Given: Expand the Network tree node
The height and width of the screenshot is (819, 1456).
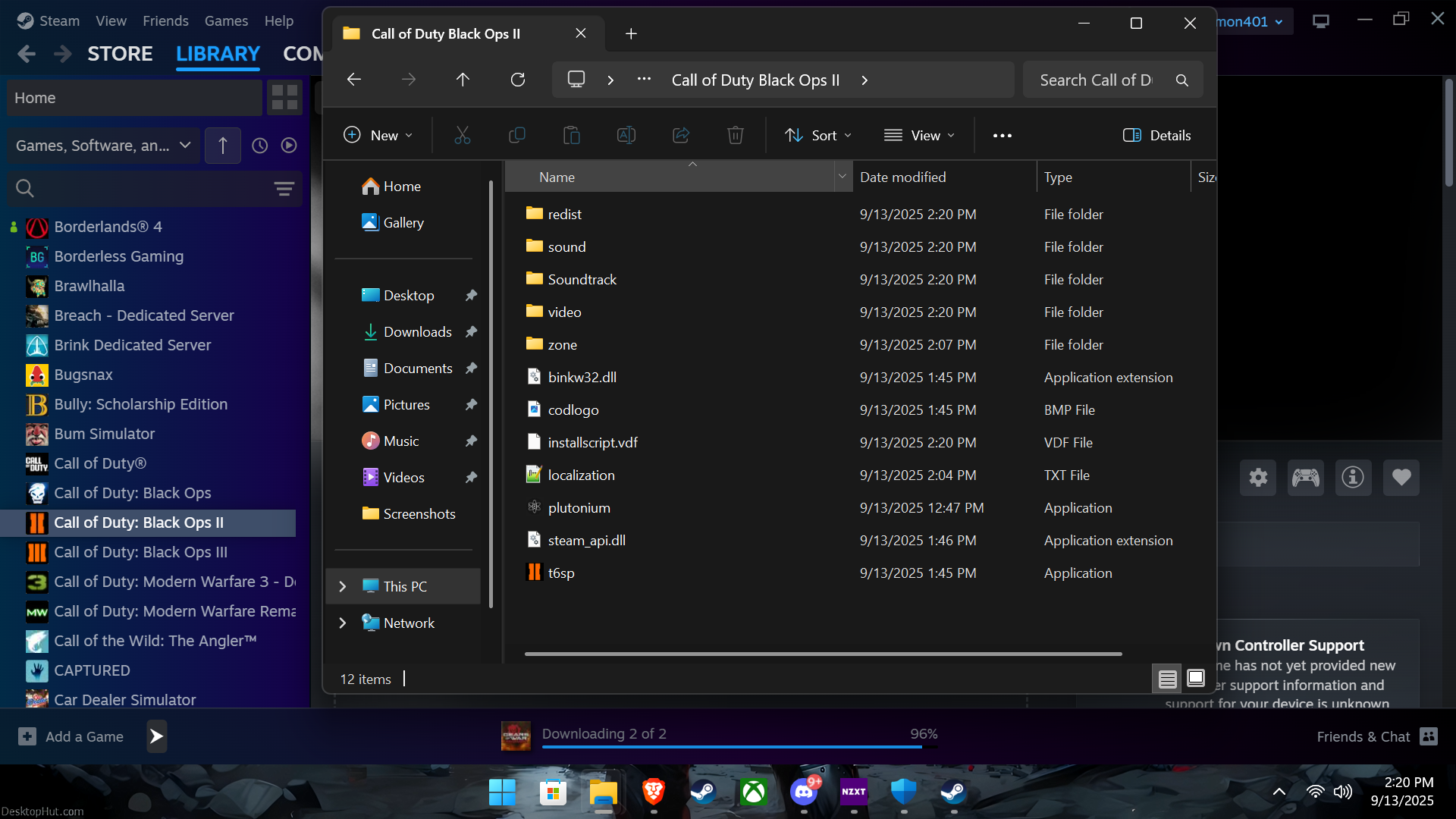Looking at the screenshot, I should pyautogui.click(x=342, y=623).
